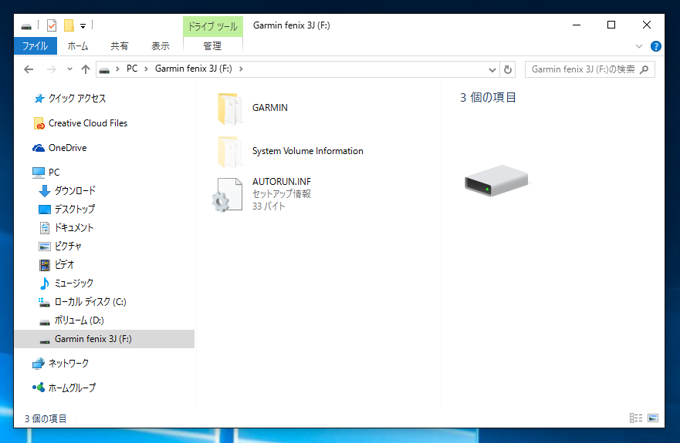Open the recent locations dropdown arrow
The image size is (680, 443).
click(69, 69)
